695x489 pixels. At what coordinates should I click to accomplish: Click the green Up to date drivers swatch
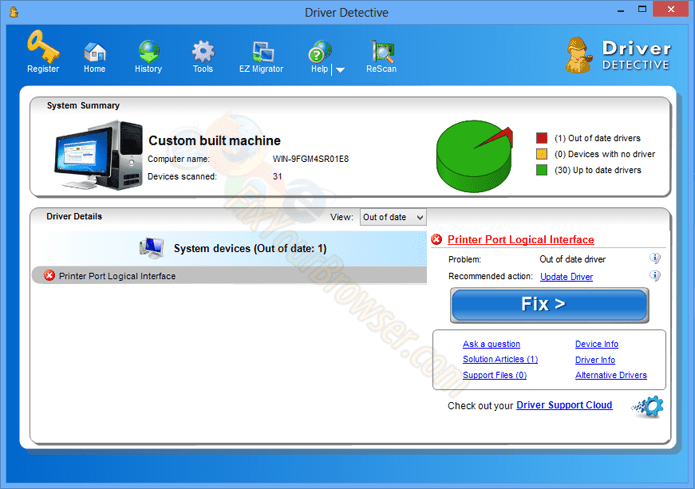[541, 170]
